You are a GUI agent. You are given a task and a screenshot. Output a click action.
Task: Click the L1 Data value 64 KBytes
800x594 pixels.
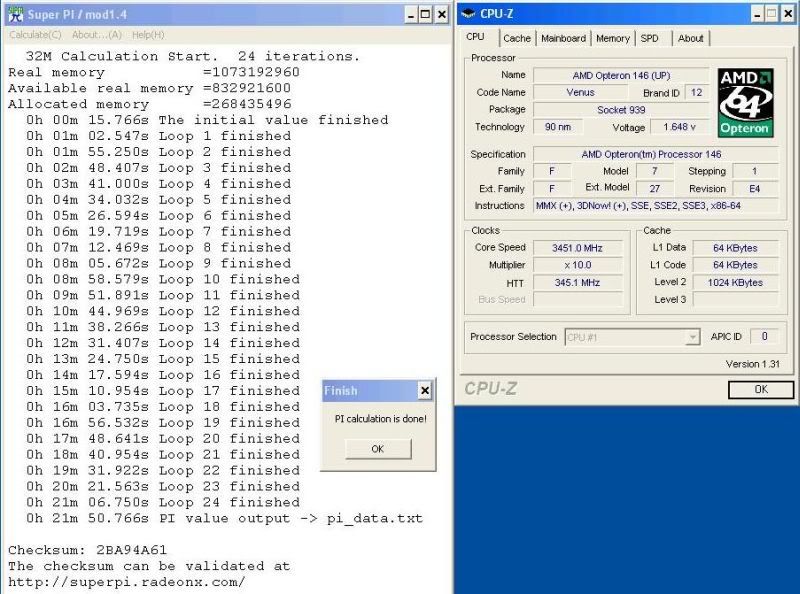735,248
